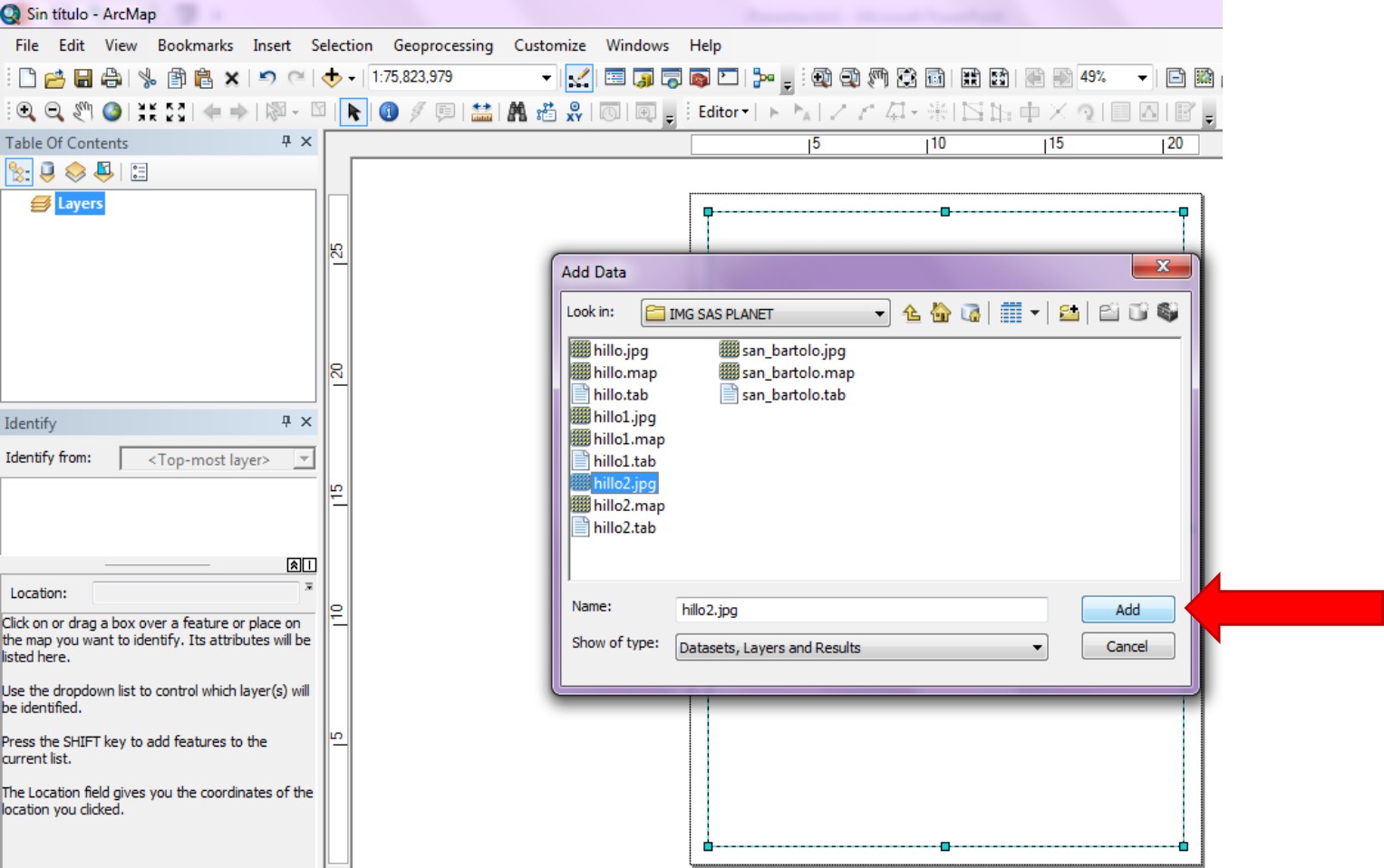Click the Add Data plus icon

coord(332,78)
